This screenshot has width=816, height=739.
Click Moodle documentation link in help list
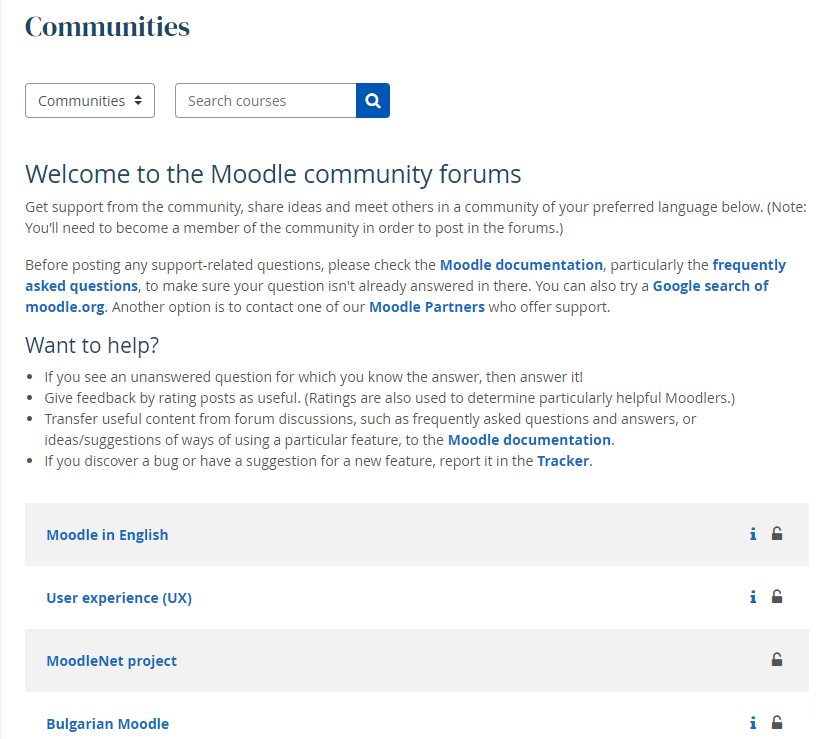pos(529,440)
